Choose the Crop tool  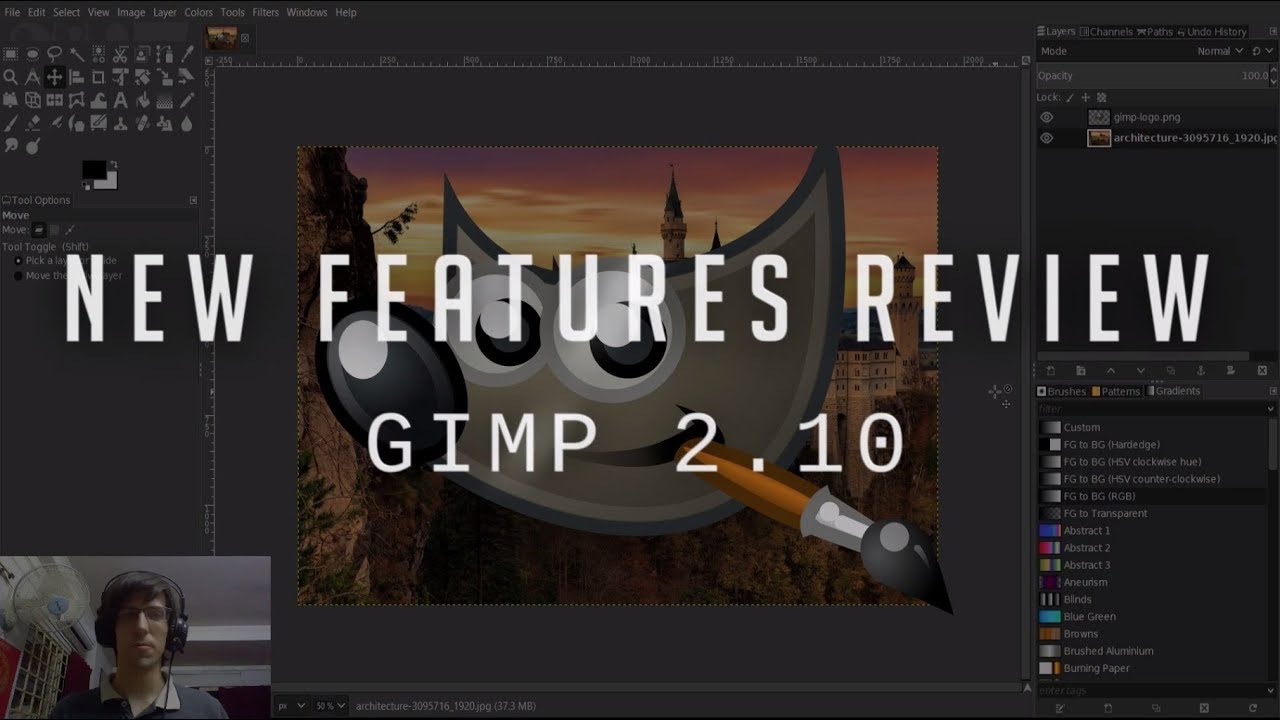[x=99, y=77]
